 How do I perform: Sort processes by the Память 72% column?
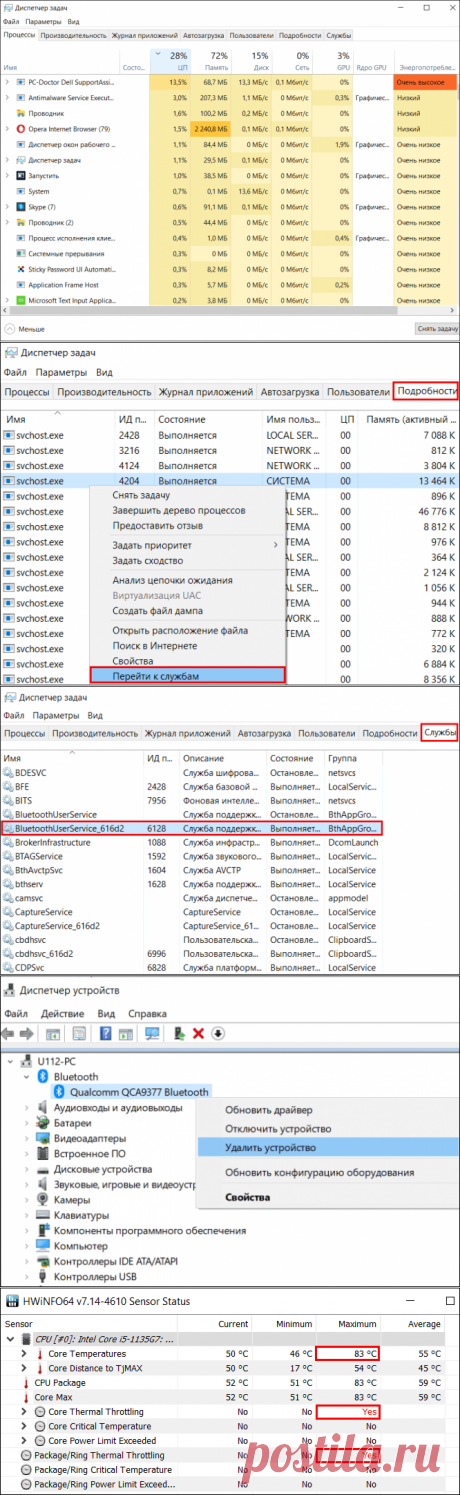pyautogui.click(x=212, y=60)
